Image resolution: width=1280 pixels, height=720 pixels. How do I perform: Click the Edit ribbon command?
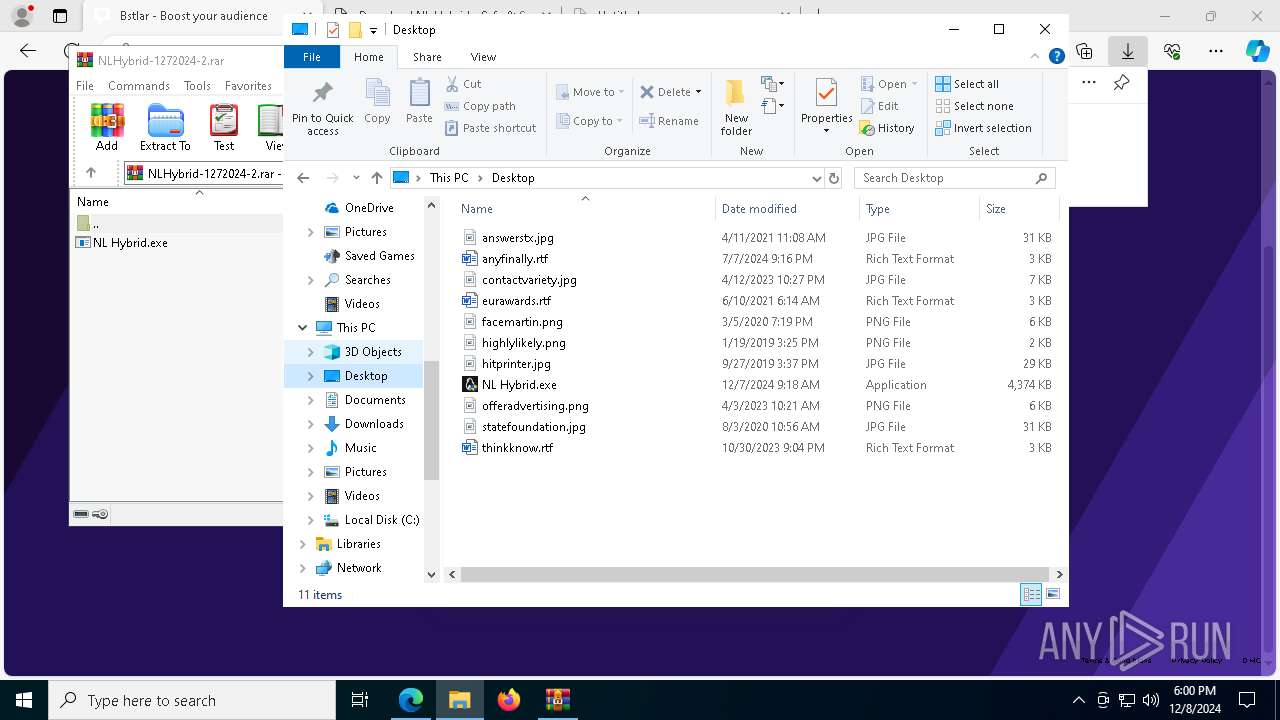879,106
